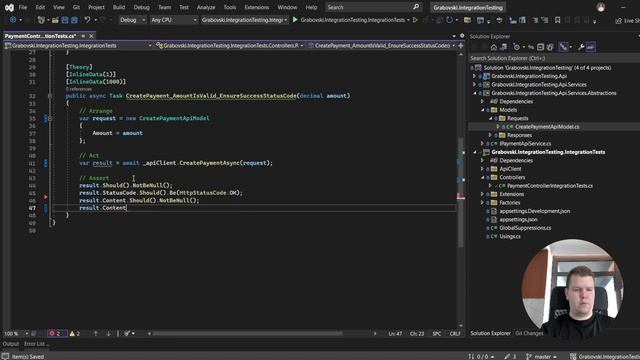Select IPaymentApiService.cs file

[525, 144]
